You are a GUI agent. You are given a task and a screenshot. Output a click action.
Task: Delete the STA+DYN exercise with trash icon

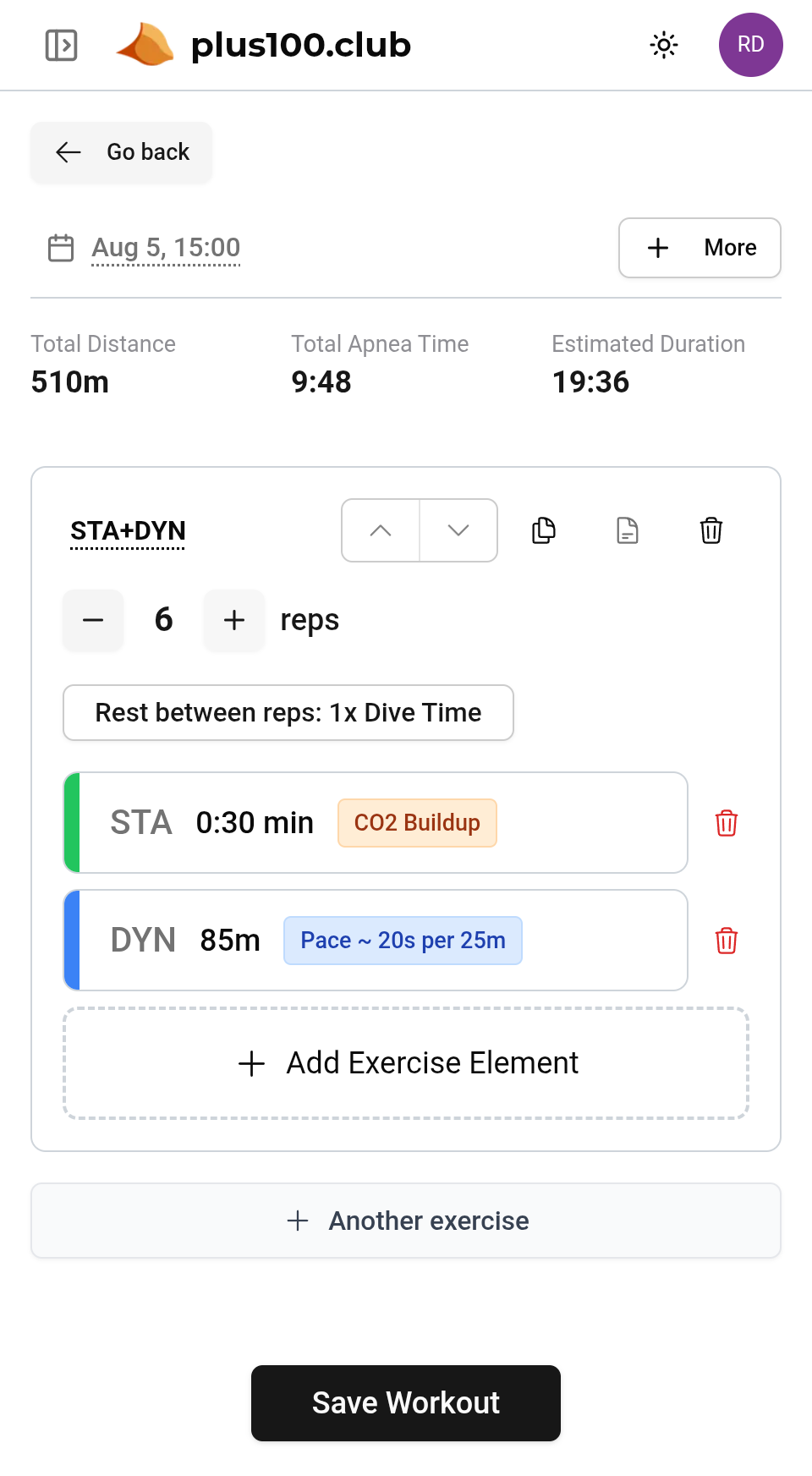coord(710,530)
